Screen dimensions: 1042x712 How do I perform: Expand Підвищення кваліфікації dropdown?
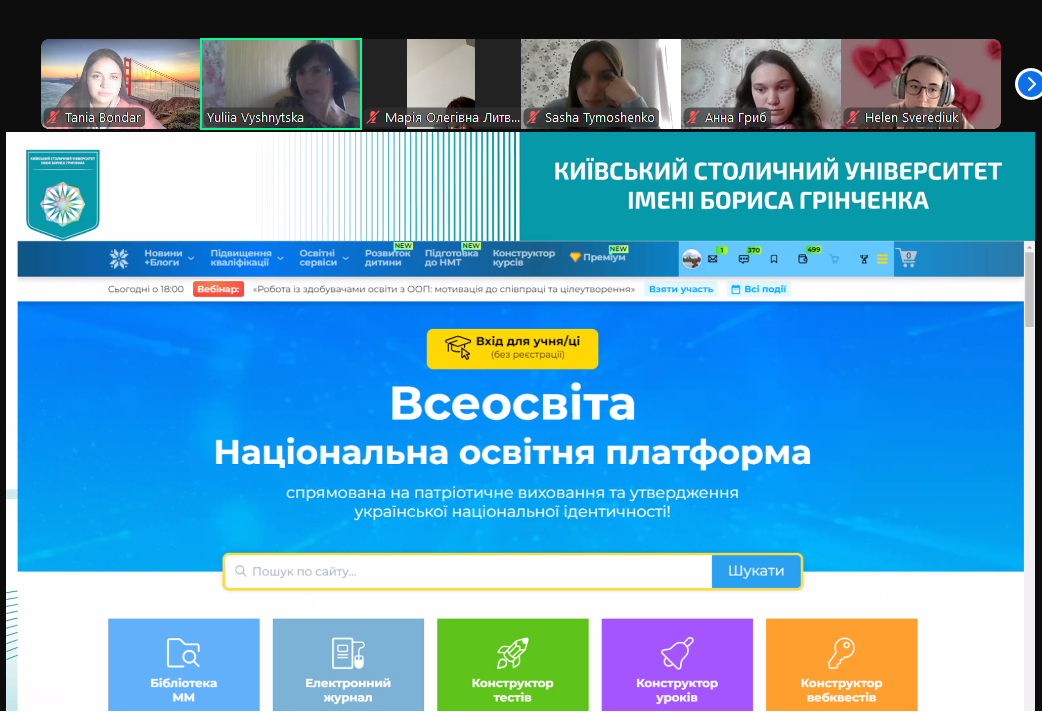click(x=246, y=258)
